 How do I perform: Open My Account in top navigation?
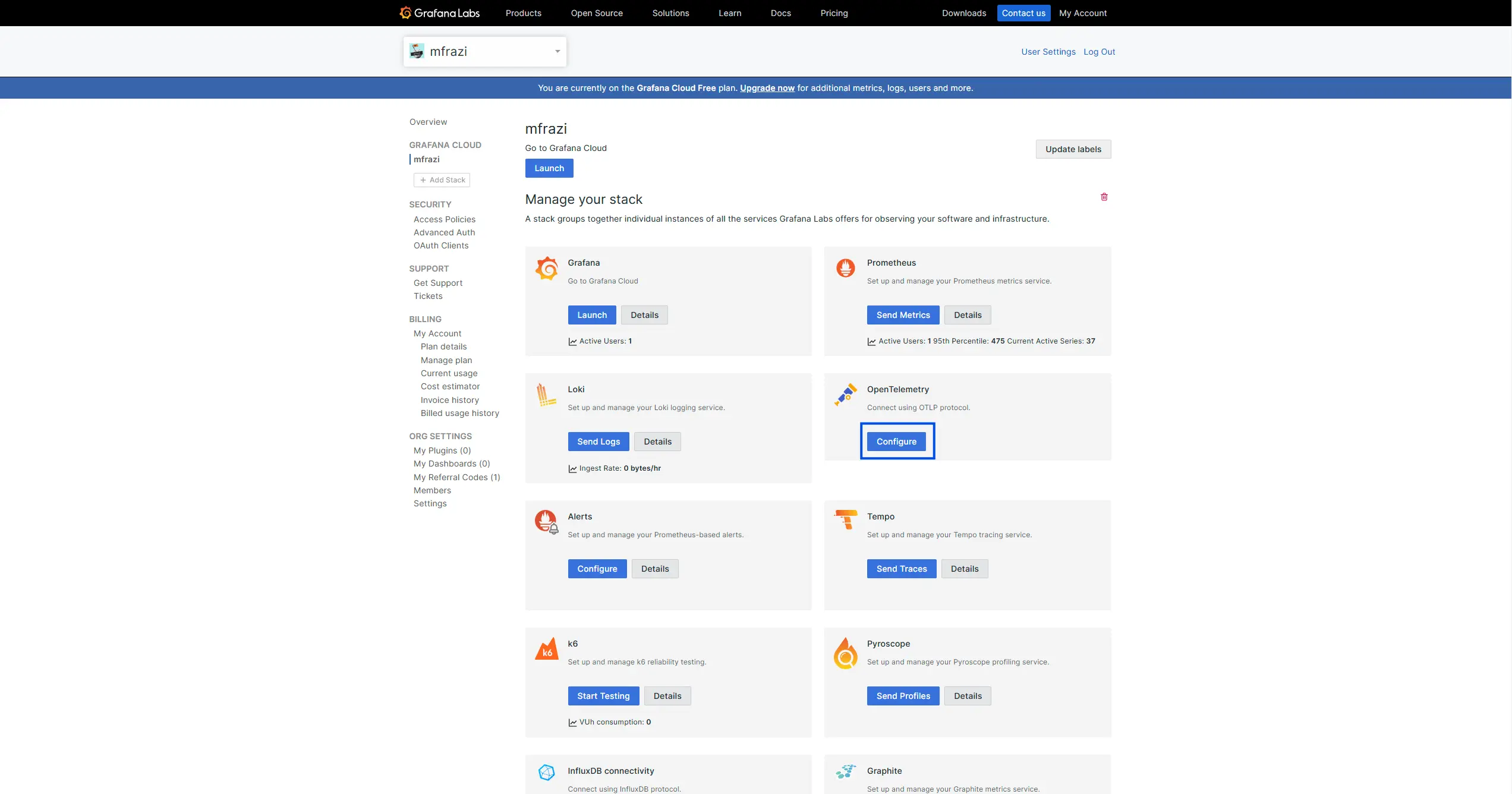tap(1082, 13)
